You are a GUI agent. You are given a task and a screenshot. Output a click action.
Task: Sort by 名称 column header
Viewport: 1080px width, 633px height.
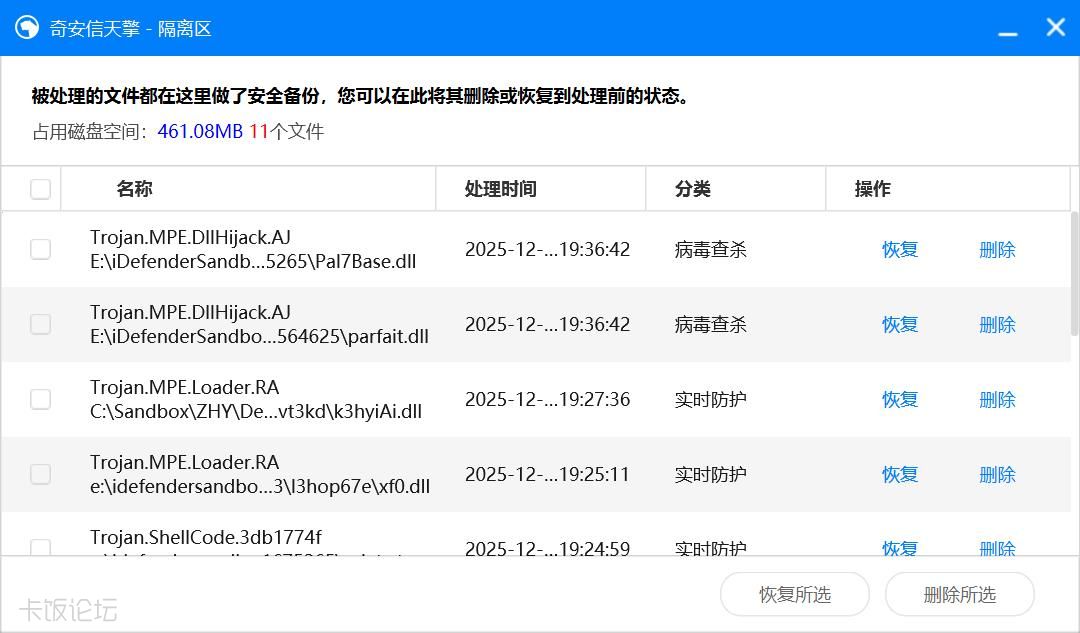point(134,189)
